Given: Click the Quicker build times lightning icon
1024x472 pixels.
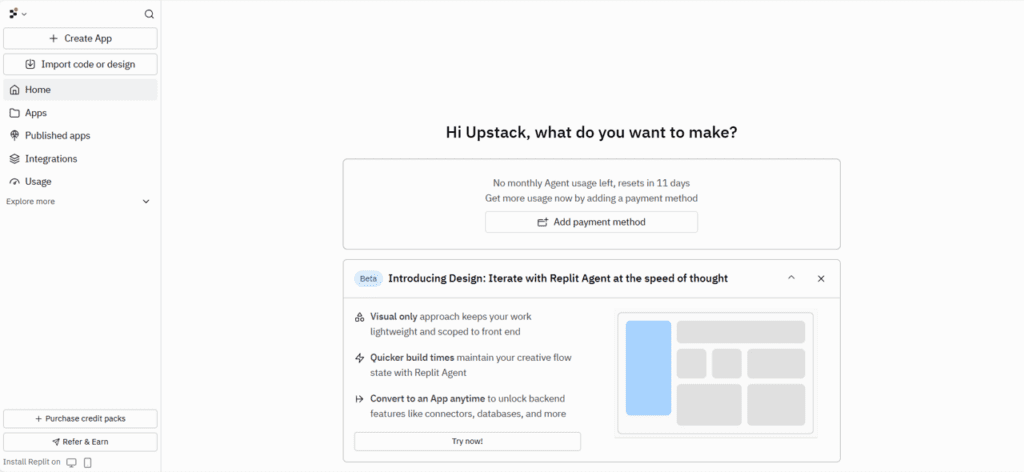Looking at the screenshot, I should click(359, 358).
